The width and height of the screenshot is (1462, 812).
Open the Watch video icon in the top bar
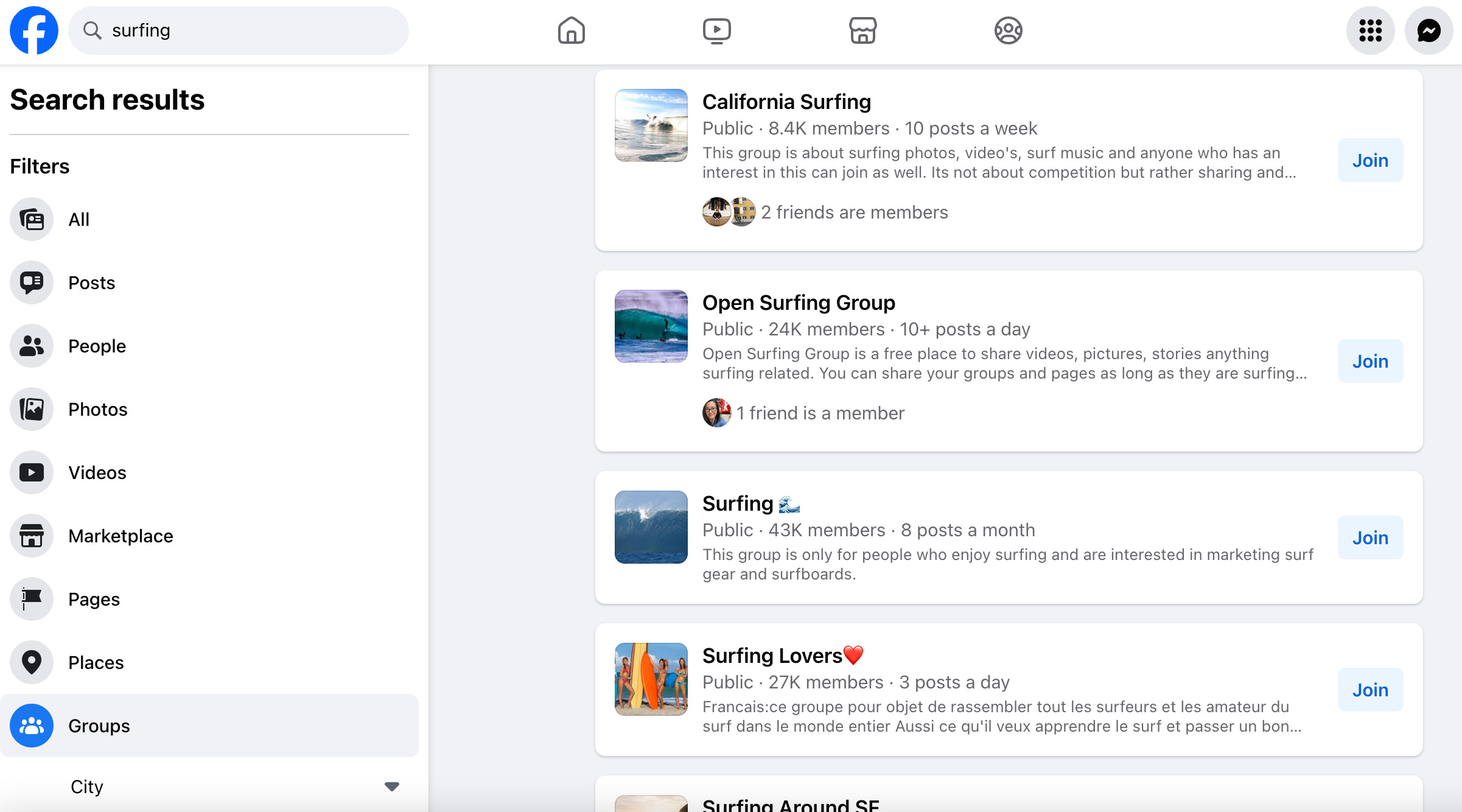(x=716, y=30)
